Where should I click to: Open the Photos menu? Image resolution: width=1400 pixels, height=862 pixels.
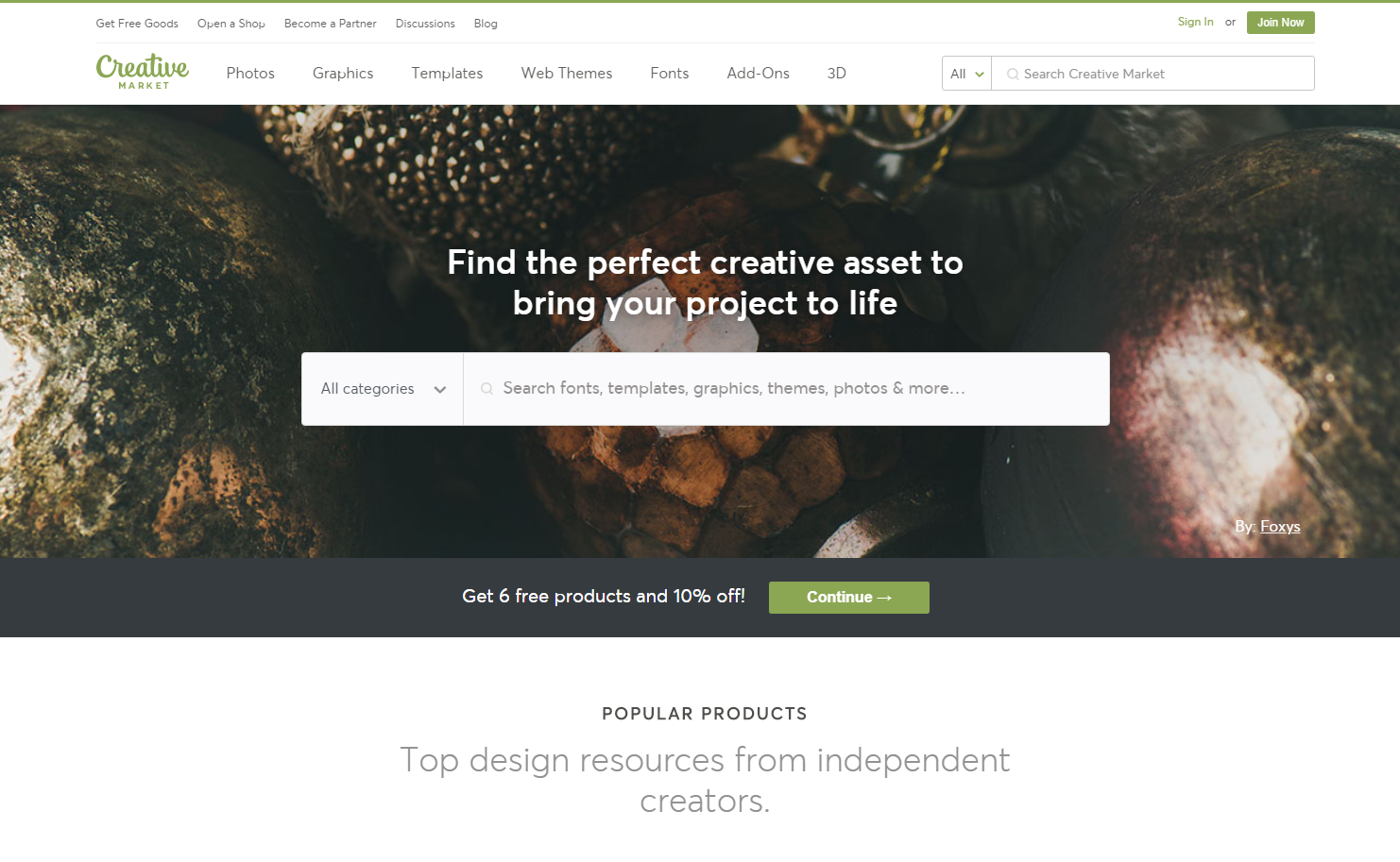(x=250, y=73)
